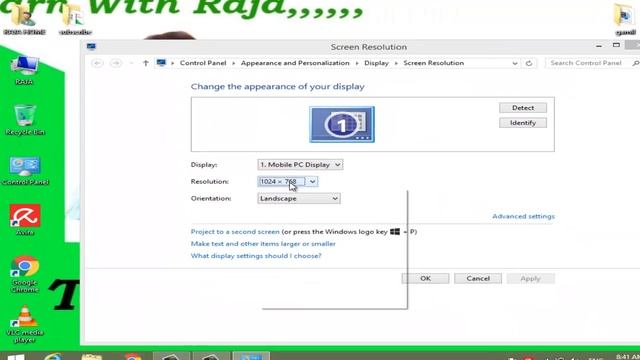Open the folder icon at the desktop's top-right corner
The image size is (640, 360).
(x=625, y=19)
